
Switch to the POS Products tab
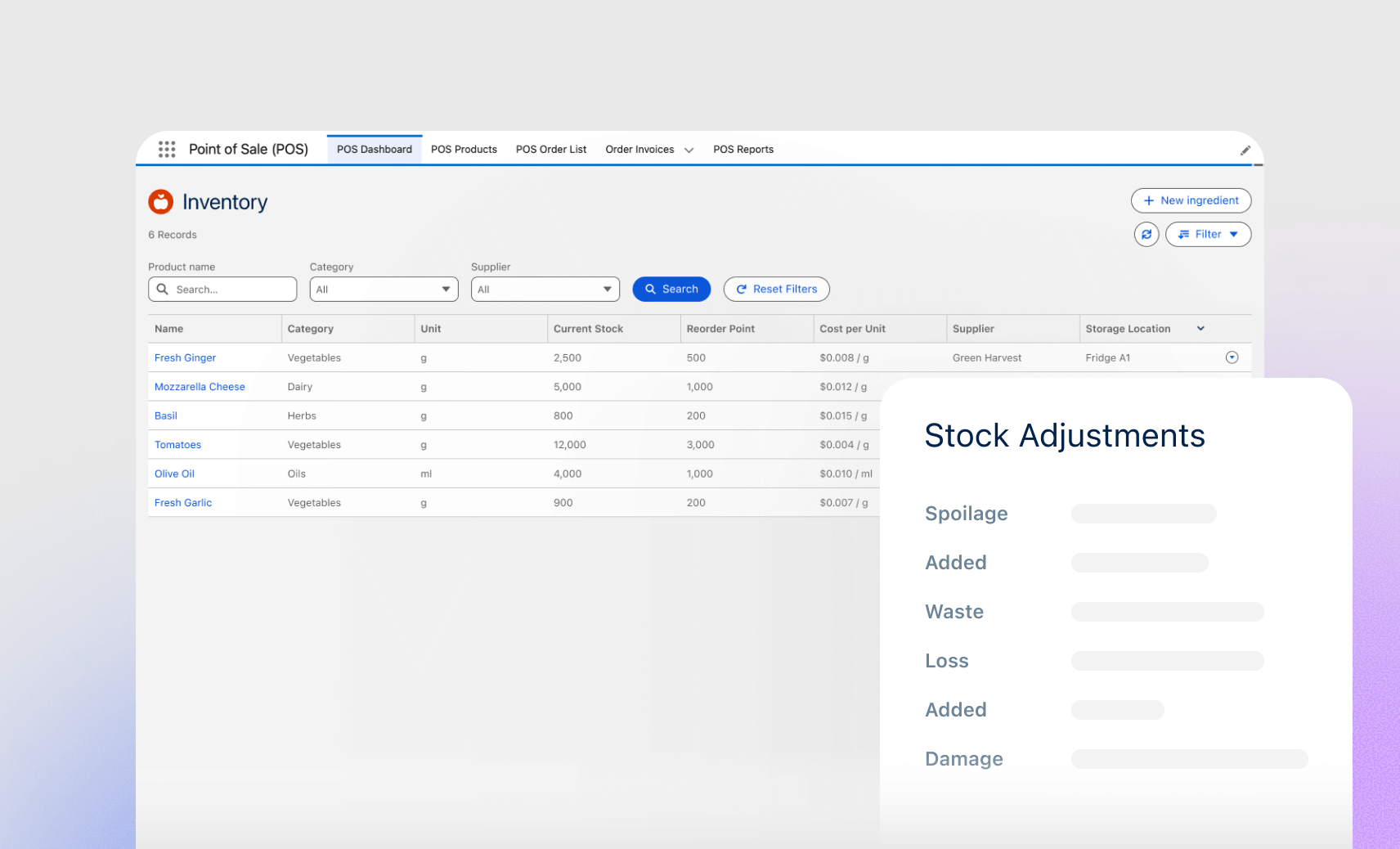tap(464, 149)
